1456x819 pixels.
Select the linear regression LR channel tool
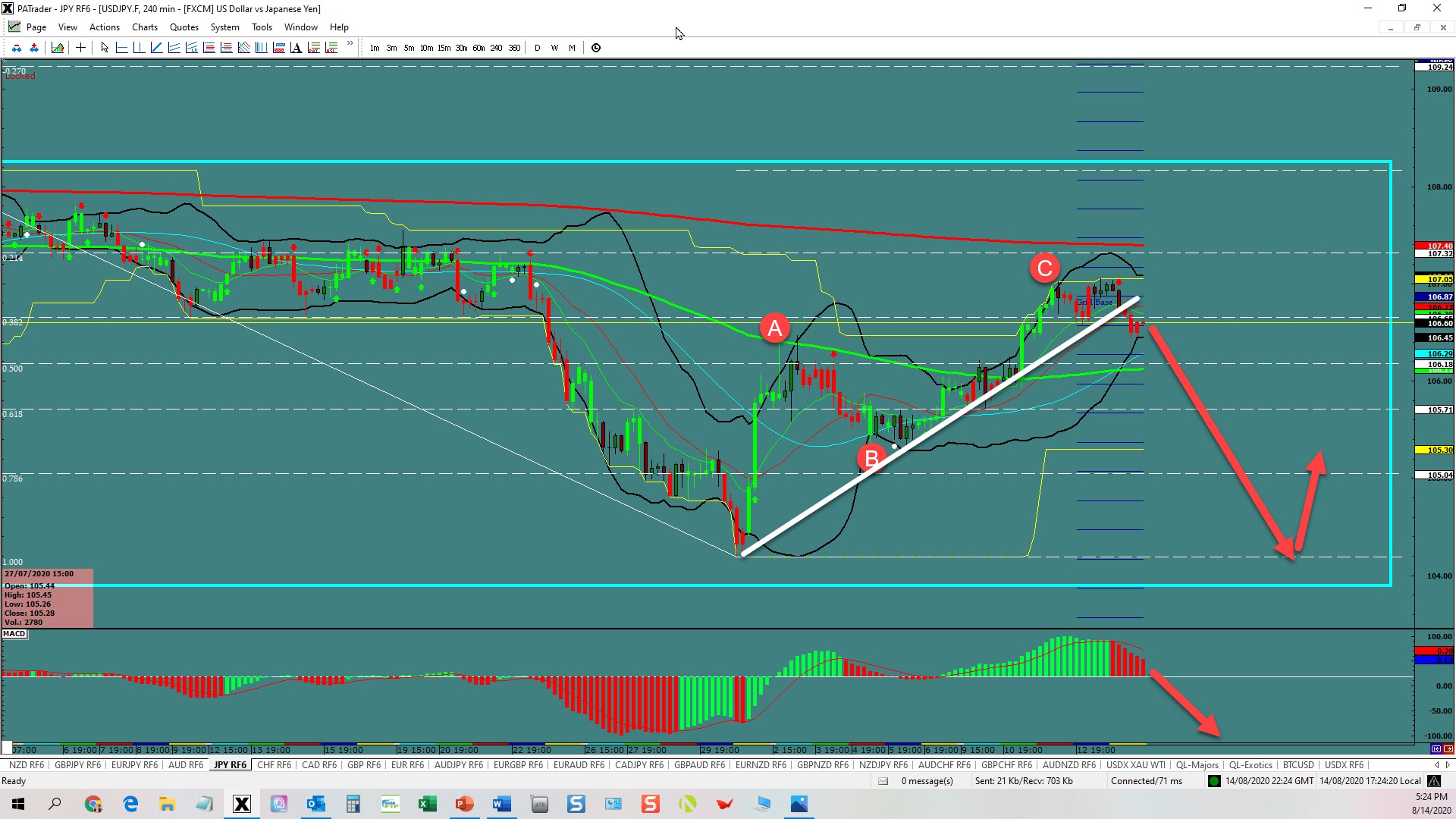point(191,48)
